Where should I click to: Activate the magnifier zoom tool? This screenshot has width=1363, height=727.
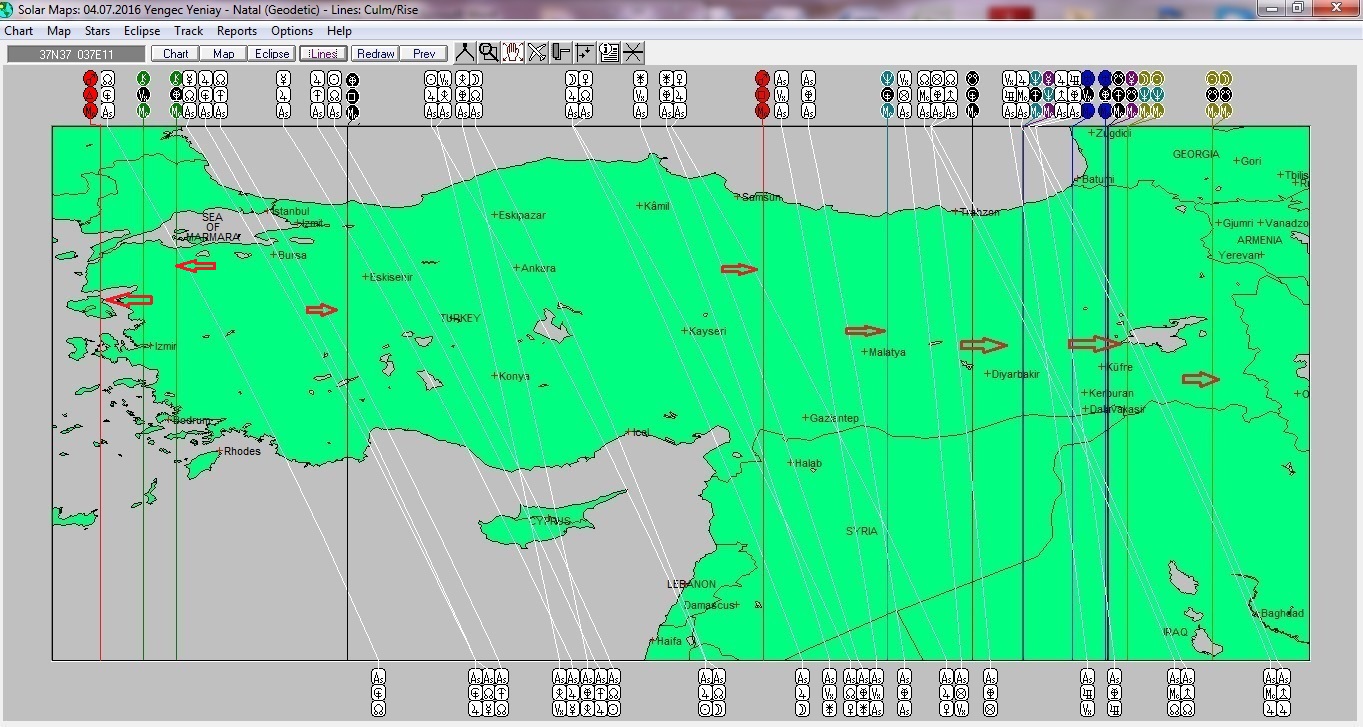pyautogui.click(x=489, y=53)
